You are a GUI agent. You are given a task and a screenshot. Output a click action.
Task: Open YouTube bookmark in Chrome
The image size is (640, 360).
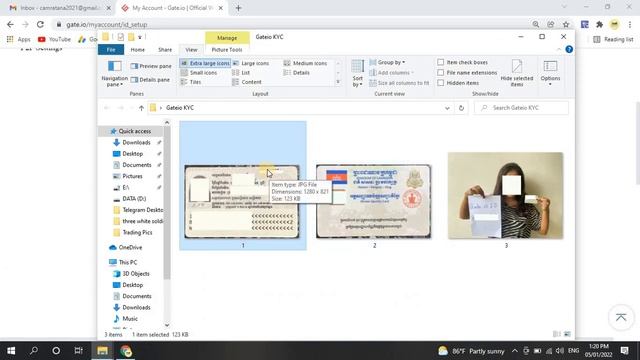54,39
